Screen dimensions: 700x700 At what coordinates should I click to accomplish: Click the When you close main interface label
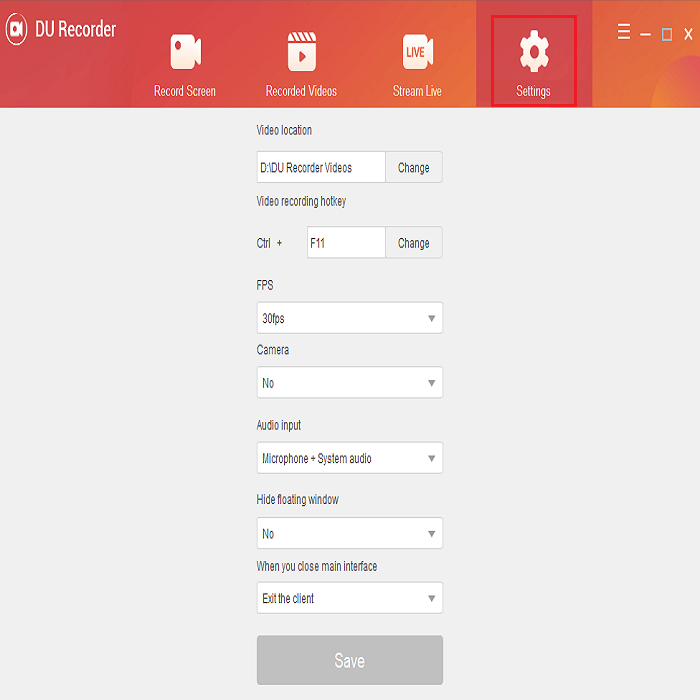(x=317, y=567)
